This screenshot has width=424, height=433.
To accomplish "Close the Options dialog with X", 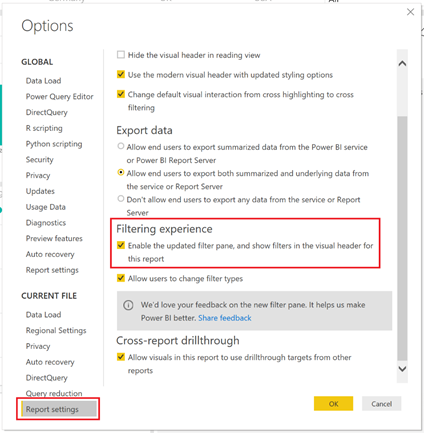I will [410, 12].
